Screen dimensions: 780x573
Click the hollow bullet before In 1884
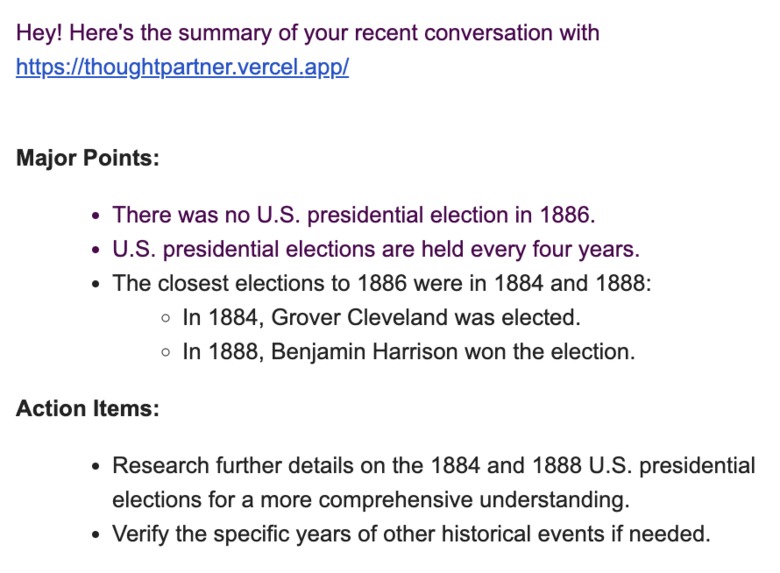166,318
